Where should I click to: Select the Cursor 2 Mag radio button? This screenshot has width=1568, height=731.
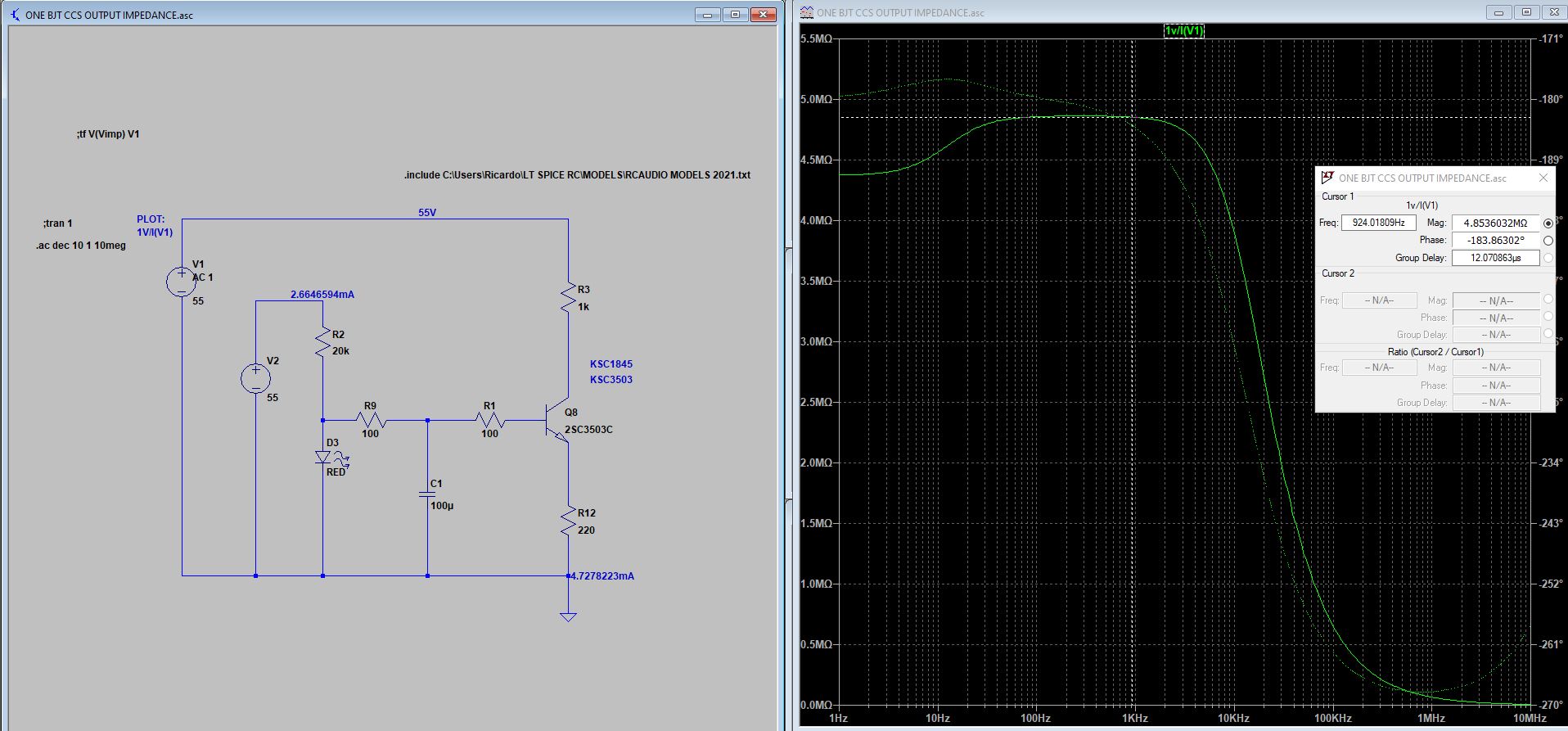point(1548,300)
